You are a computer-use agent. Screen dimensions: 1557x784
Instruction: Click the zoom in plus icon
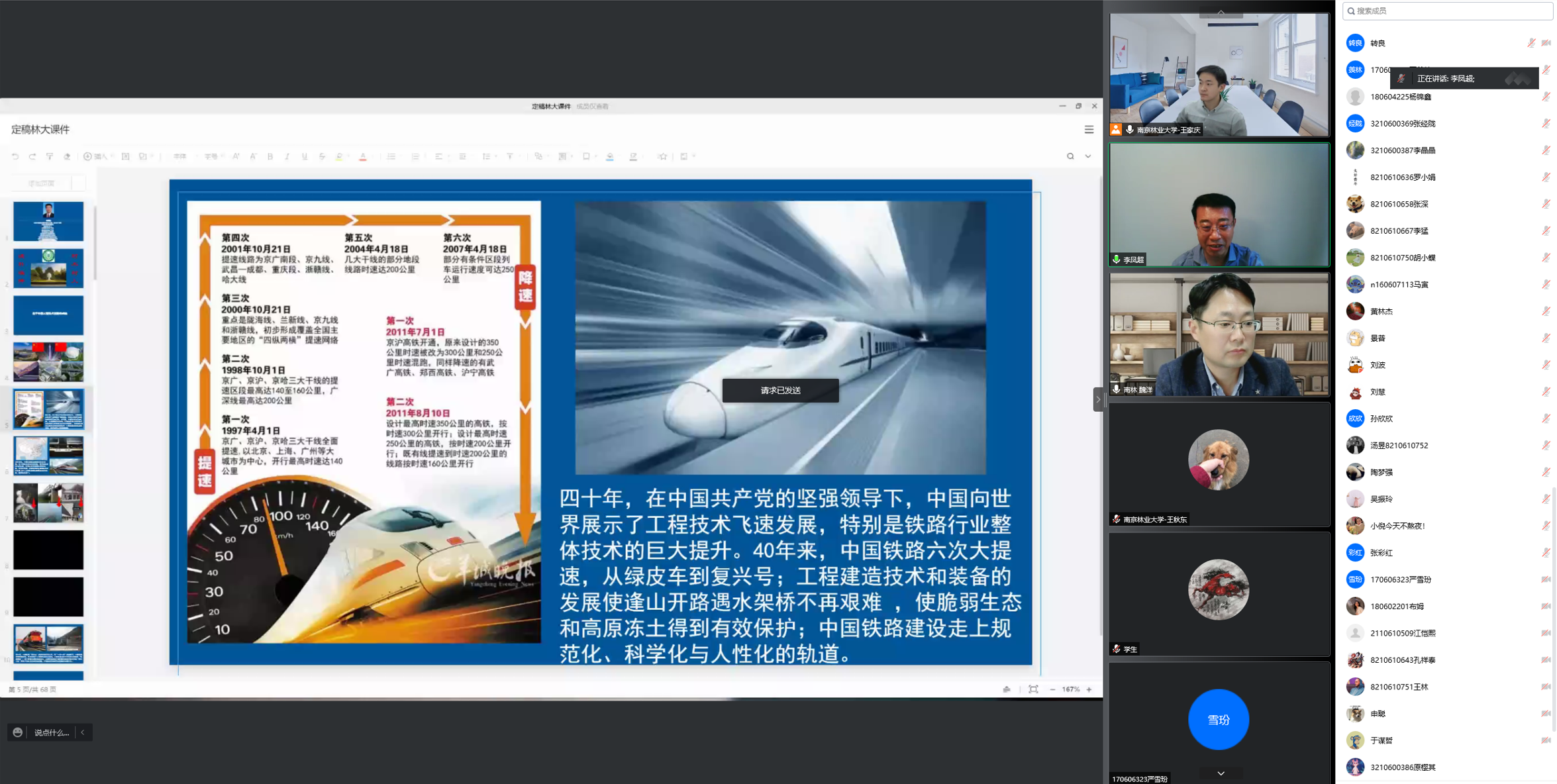tap(1089, 689)
